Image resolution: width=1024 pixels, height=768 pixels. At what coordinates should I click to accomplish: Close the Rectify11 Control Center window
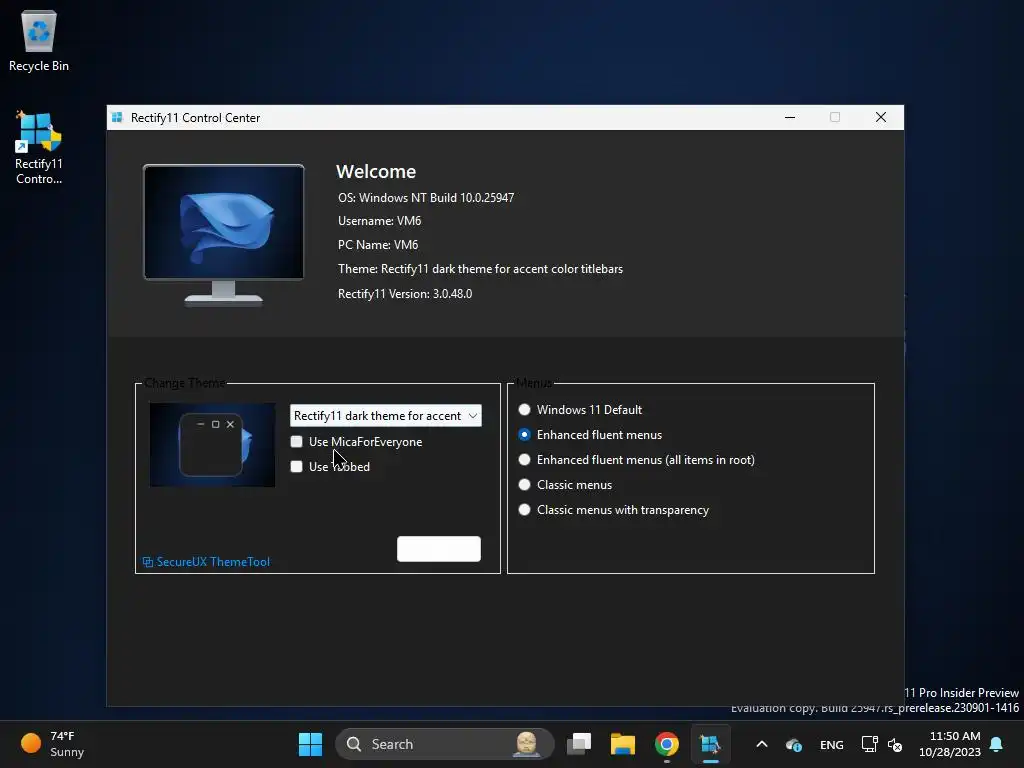pyautogui.click(x=881, y=118)
